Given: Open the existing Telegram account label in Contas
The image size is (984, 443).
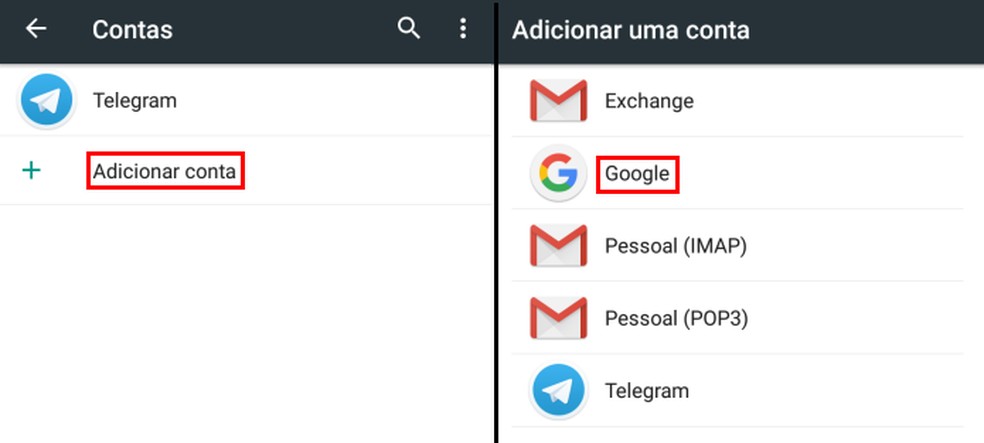Looking at the screenshot, I should click(134, 100).
